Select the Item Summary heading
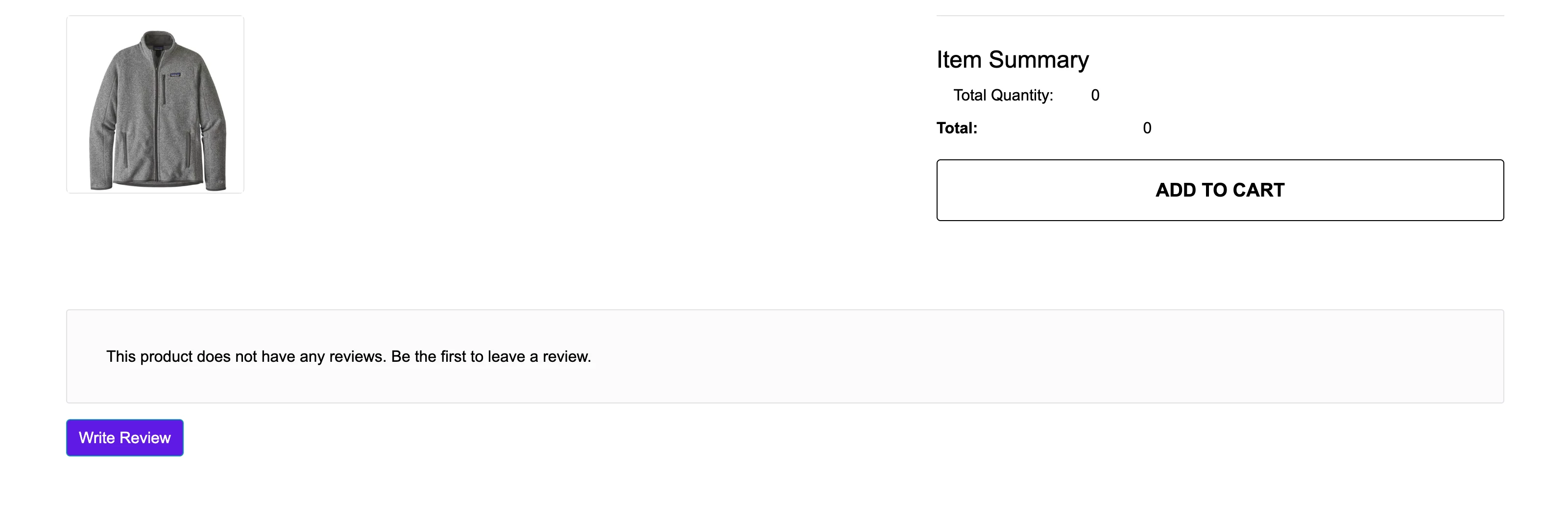1568x527 pixels. click(1012, 60)
